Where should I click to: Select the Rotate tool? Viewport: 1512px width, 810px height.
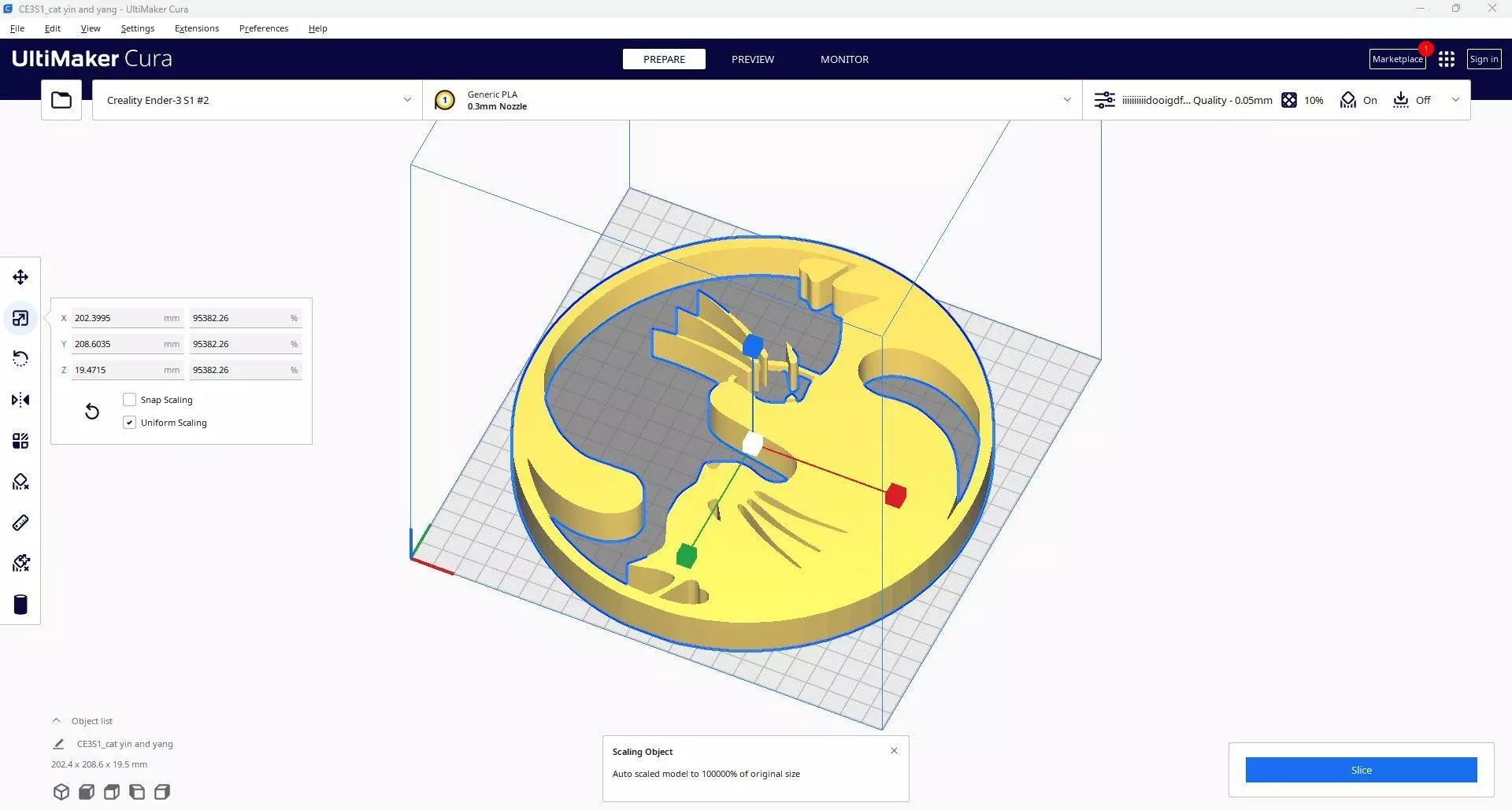click(x=20, y=359)
